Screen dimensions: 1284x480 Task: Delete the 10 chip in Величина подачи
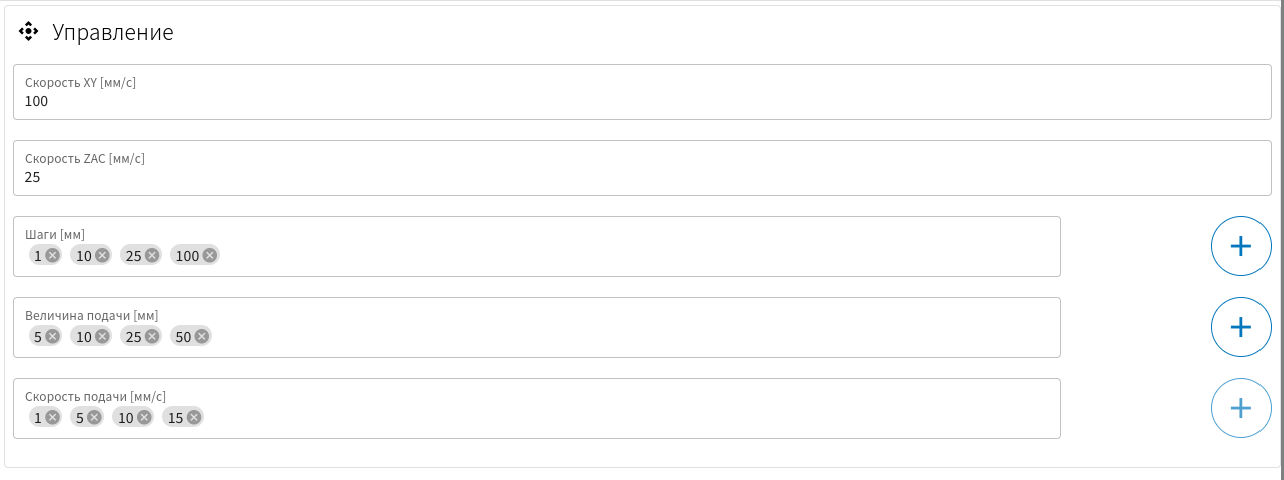[x=102, y=336]
